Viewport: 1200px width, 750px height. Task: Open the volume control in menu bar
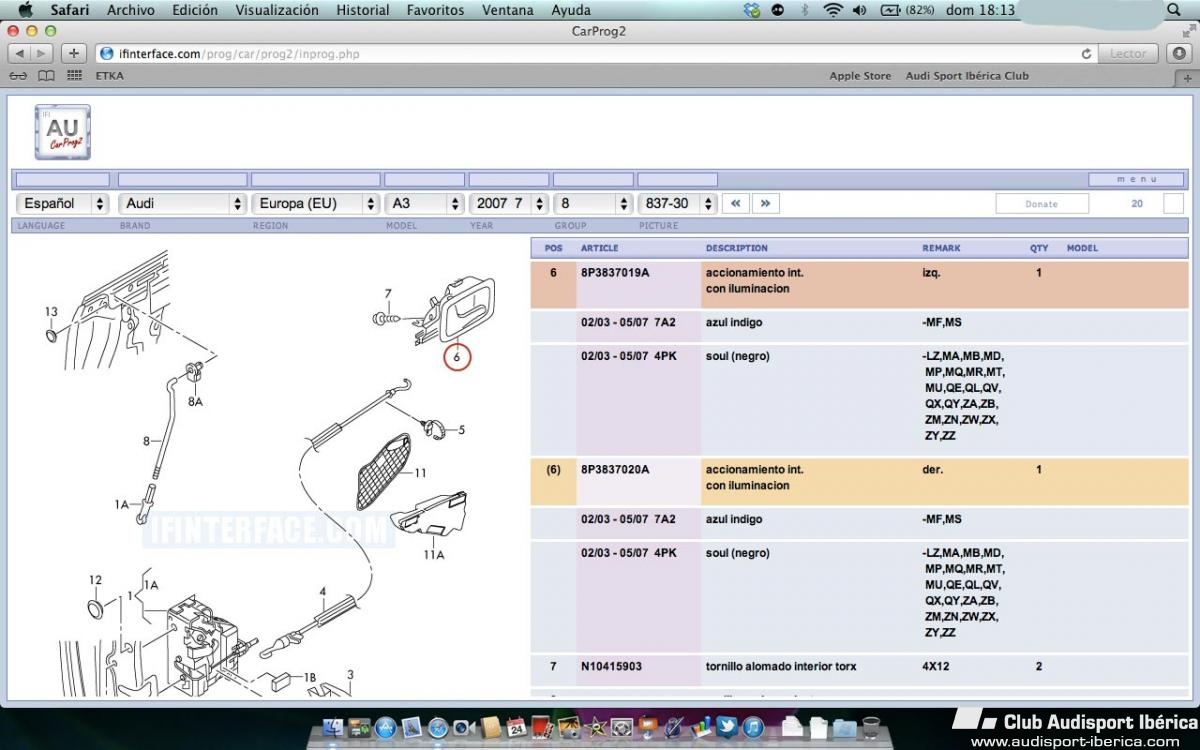pos(860,10)
